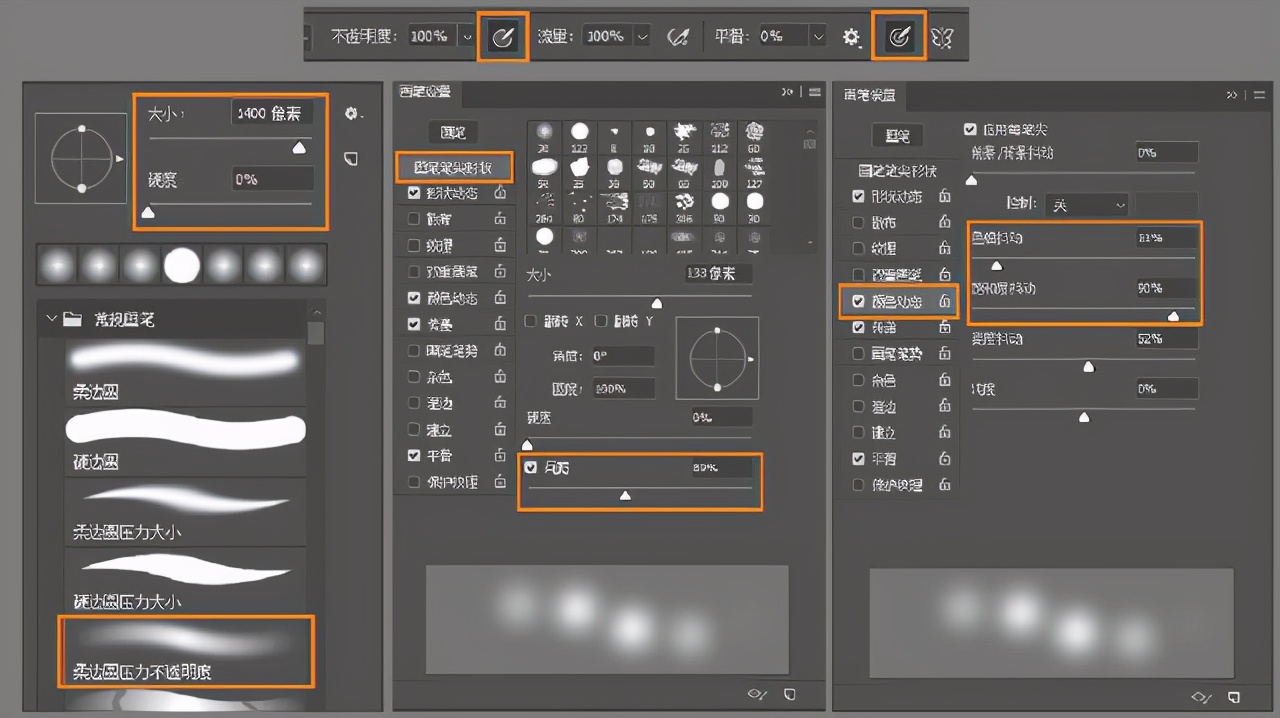The image size is (1280, 718).
Task: Switch to 画笔设置 tab of Brush Tip Shape panel
Action: tap(425, 91)
